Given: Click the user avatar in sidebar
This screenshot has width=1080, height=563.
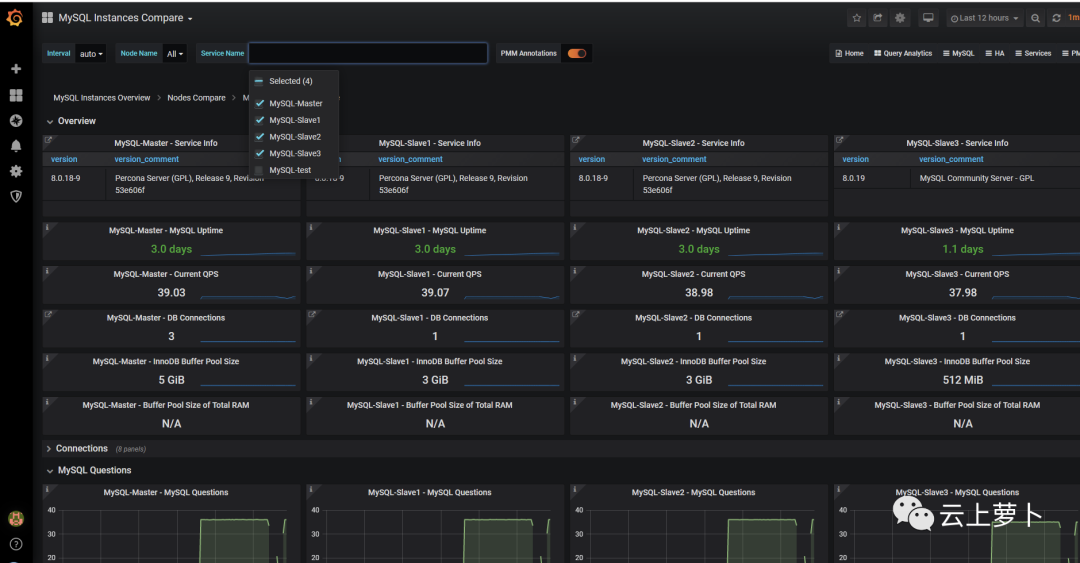Looking at the screenshot, I should [16, 518].
